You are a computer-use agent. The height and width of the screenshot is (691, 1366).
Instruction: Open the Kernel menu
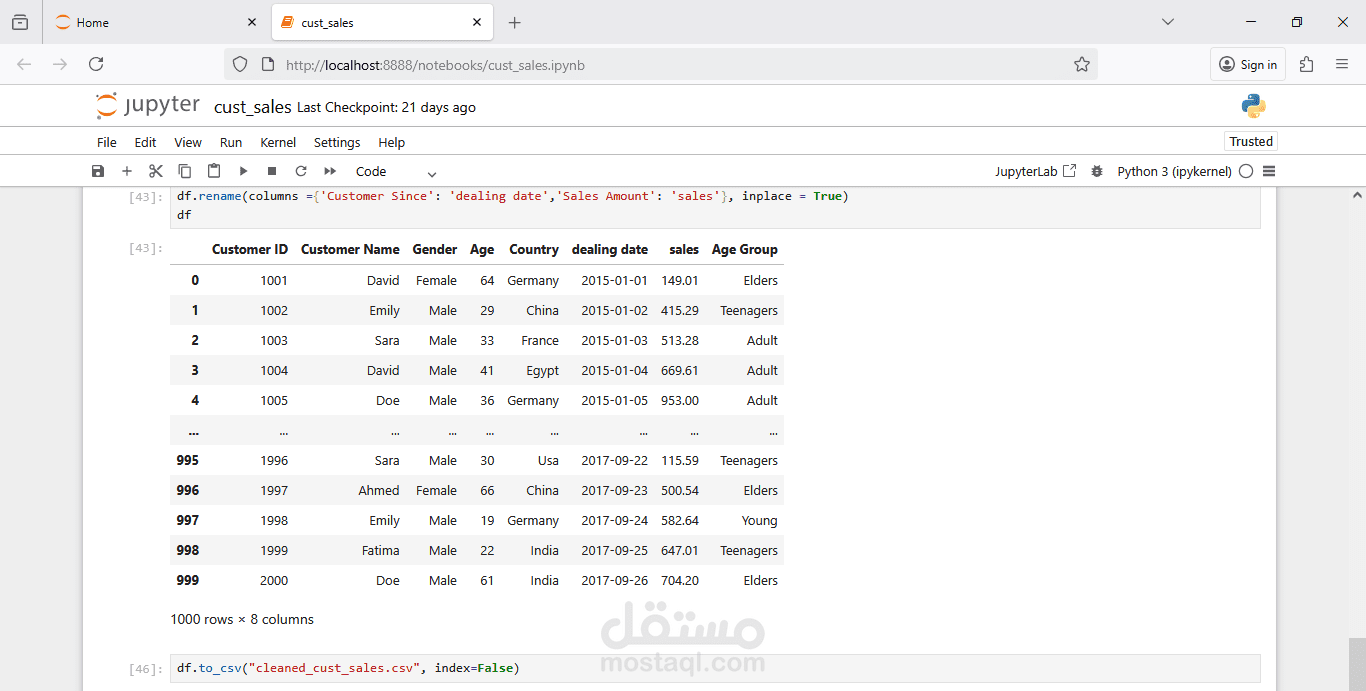278,142
